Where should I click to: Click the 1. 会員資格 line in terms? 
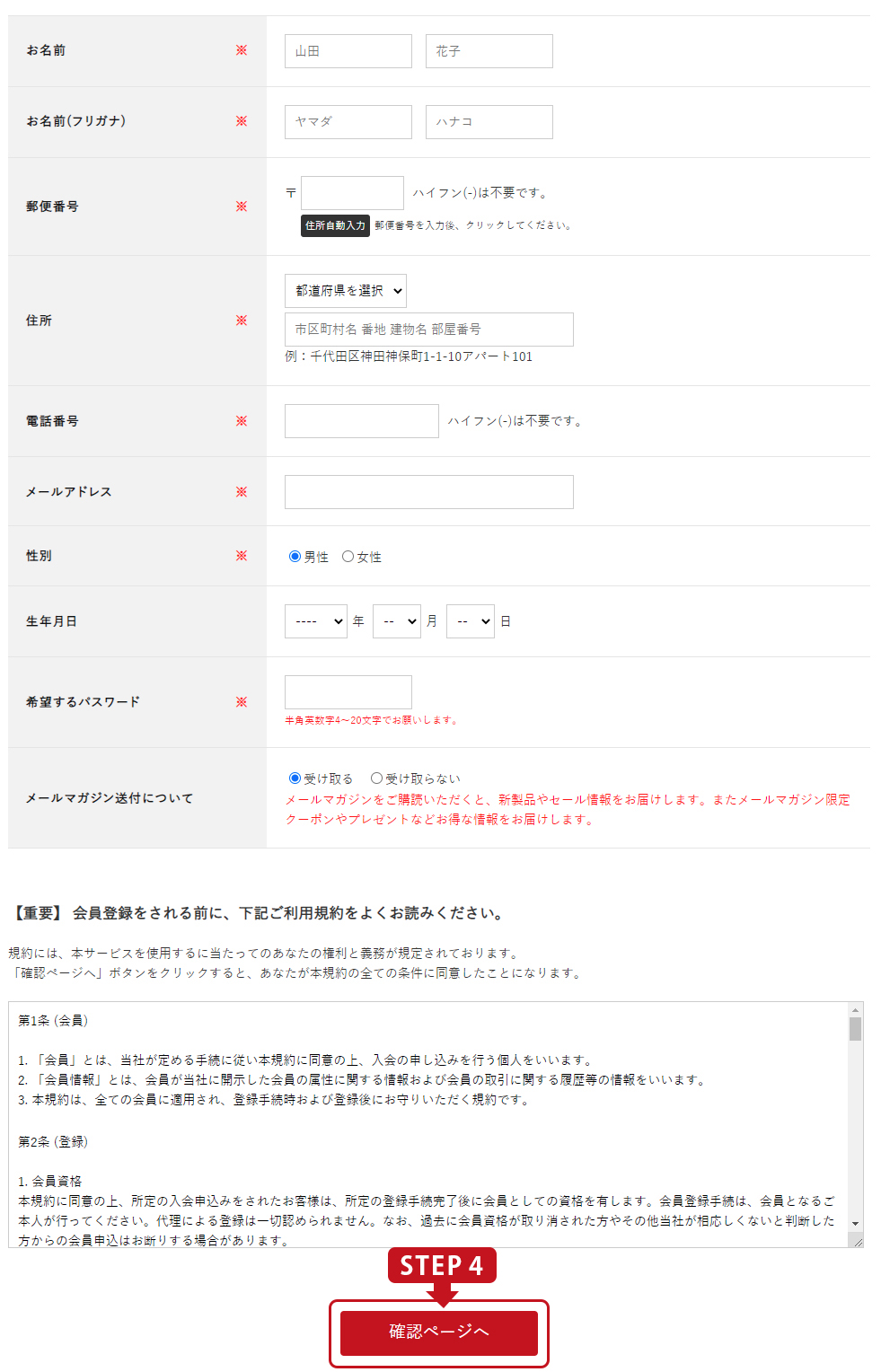pos(50,1182)
